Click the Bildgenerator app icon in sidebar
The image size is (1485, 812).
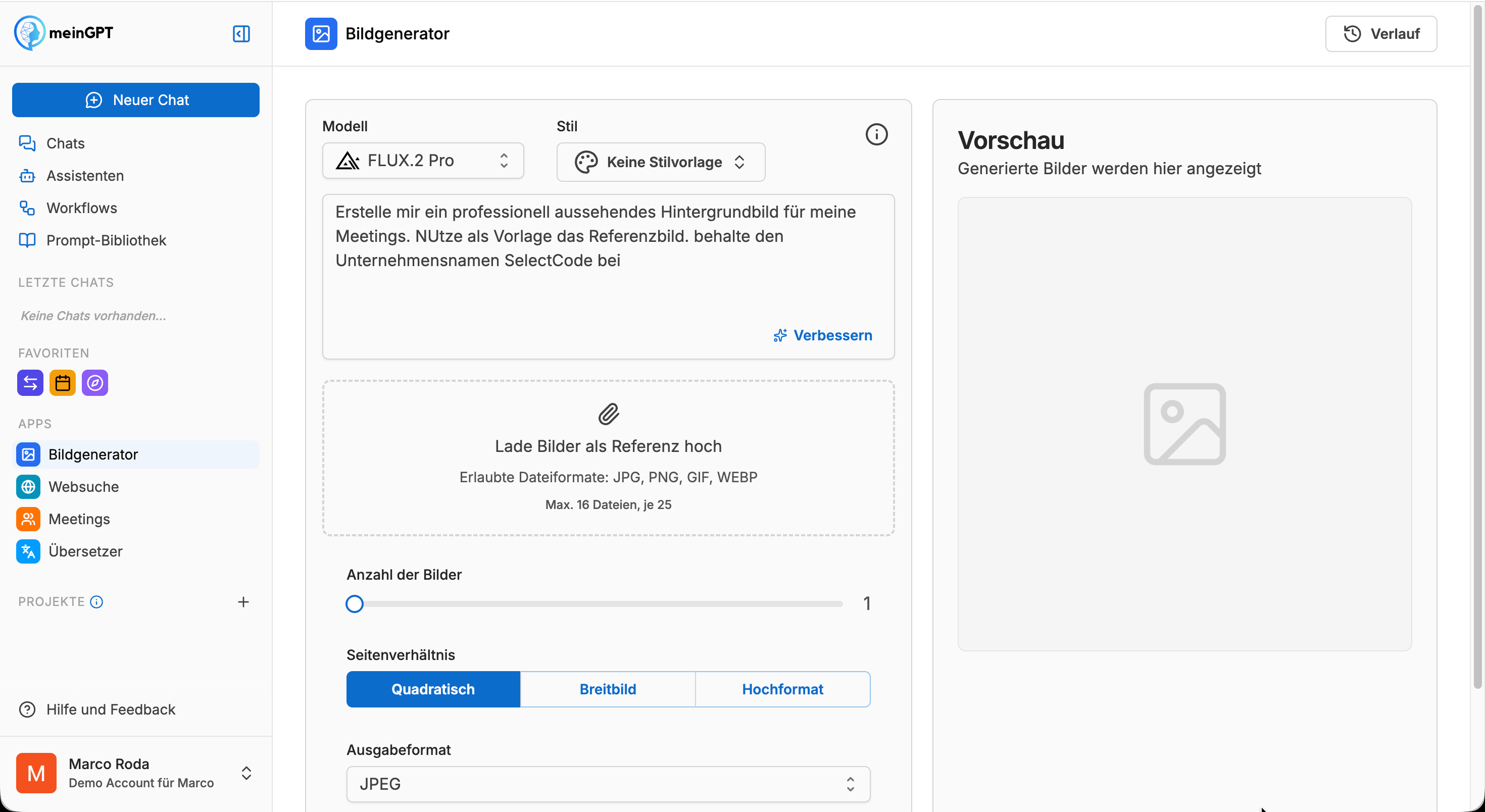pos(28,454)
